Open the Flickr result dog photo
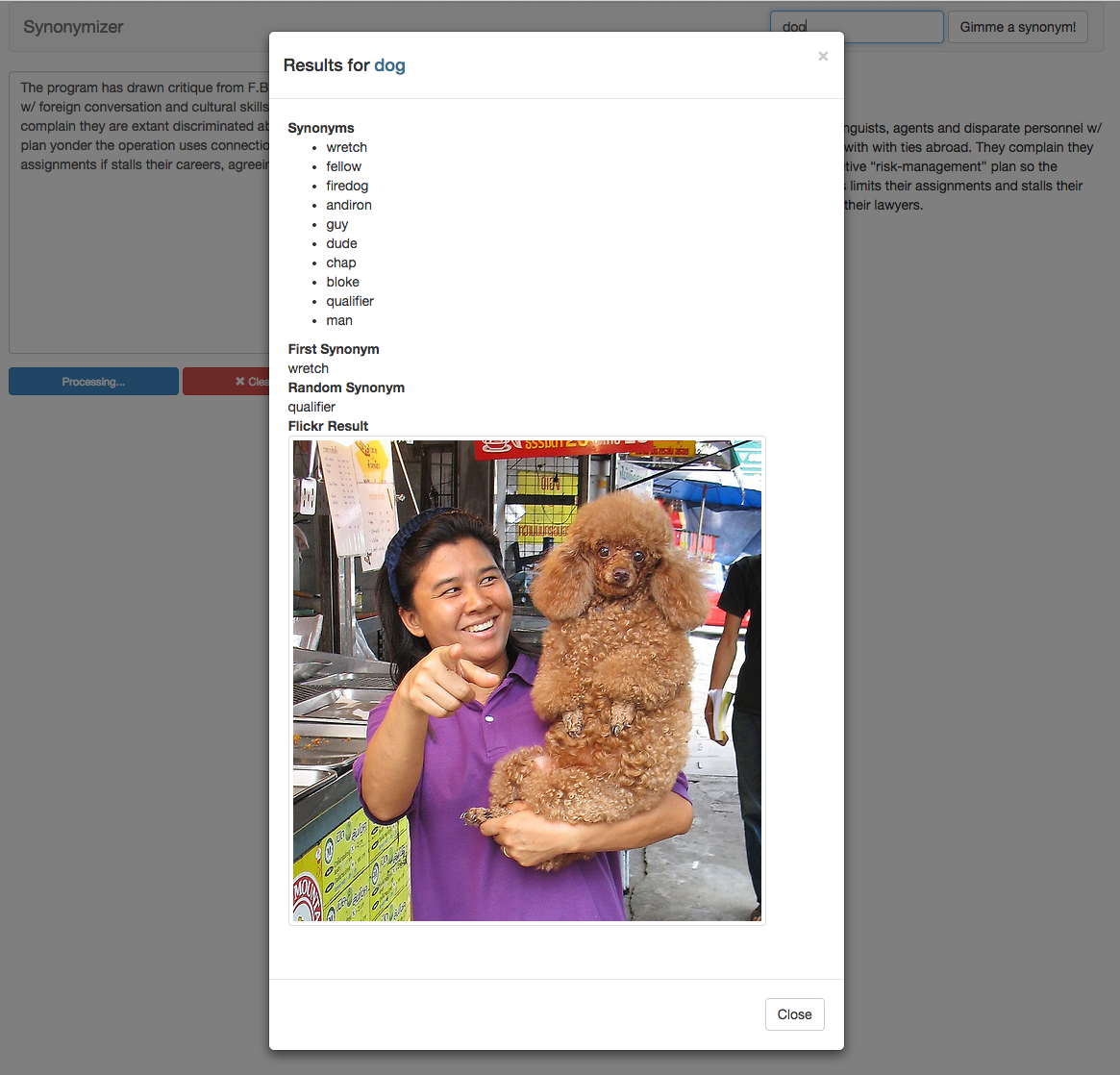Viewport: 1120px width, 1075px height. (x=527, y=681)
